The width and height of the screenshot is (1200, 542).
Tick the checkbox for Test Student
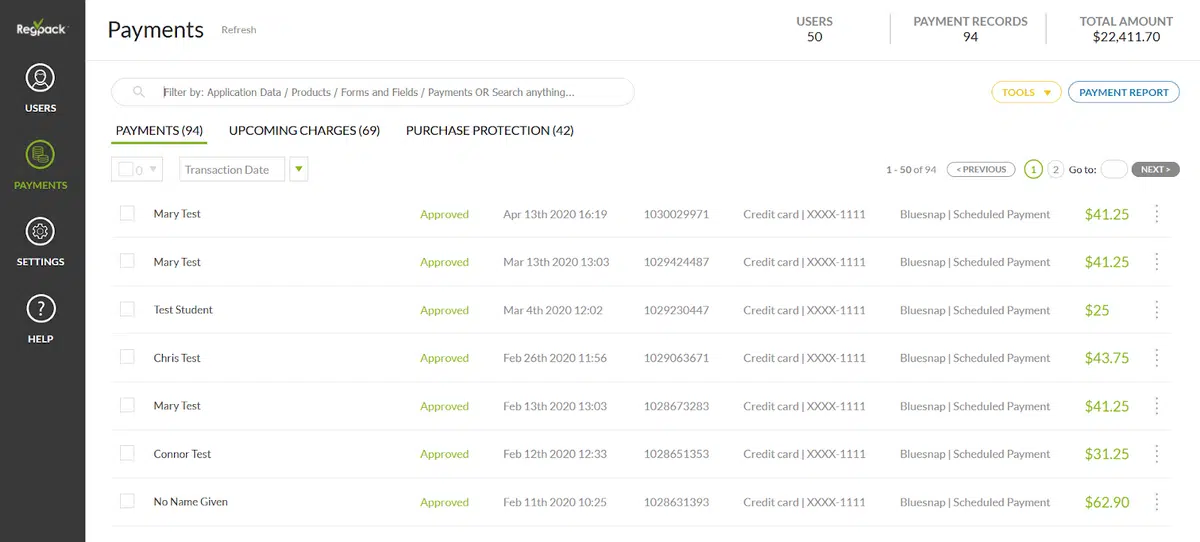pyautogui.click(x=127, y=309)
